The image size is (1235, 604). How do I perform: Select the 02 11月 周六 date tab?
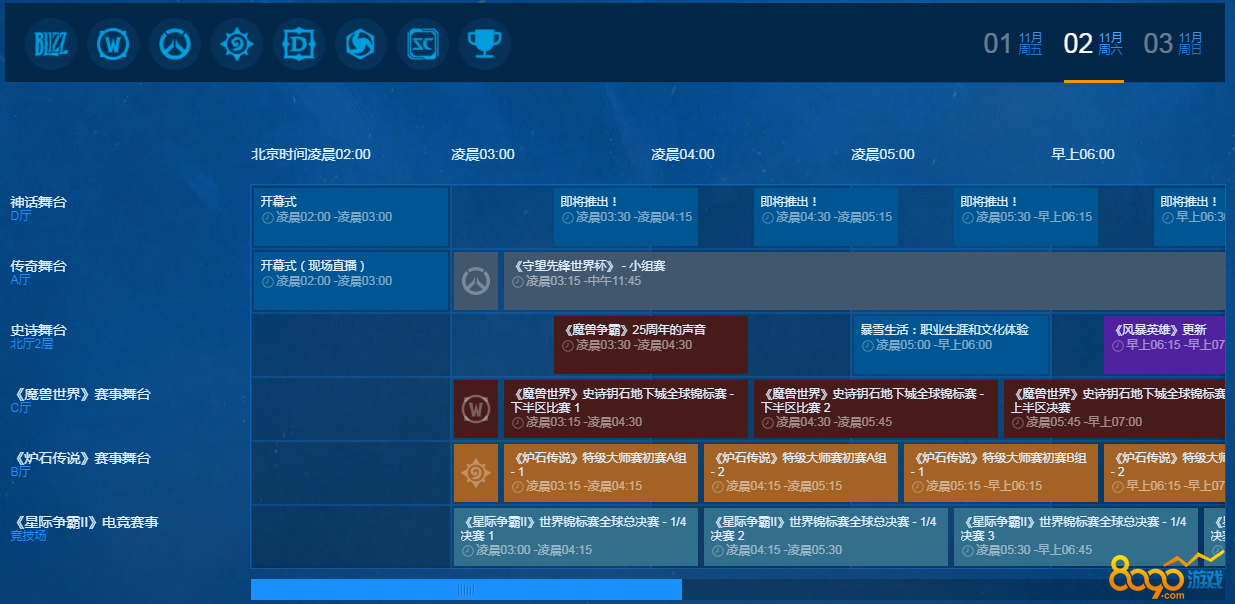tap(1093, 43)
